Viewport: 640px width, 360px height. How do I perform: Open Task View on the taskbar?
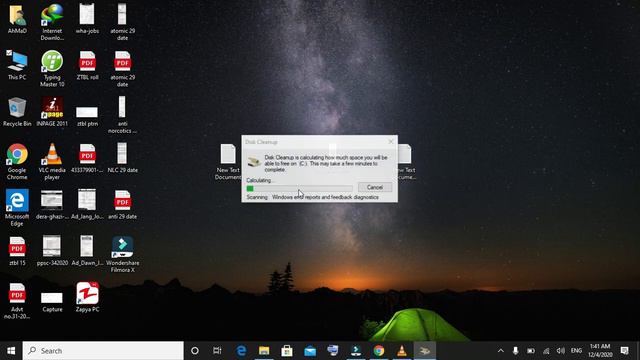pos(217,351)
